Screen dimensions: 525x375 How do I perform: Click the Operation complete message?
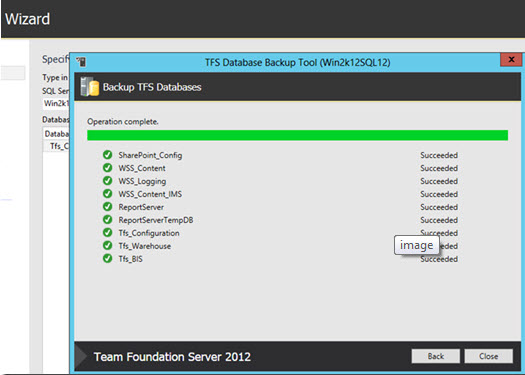[123, 122]
